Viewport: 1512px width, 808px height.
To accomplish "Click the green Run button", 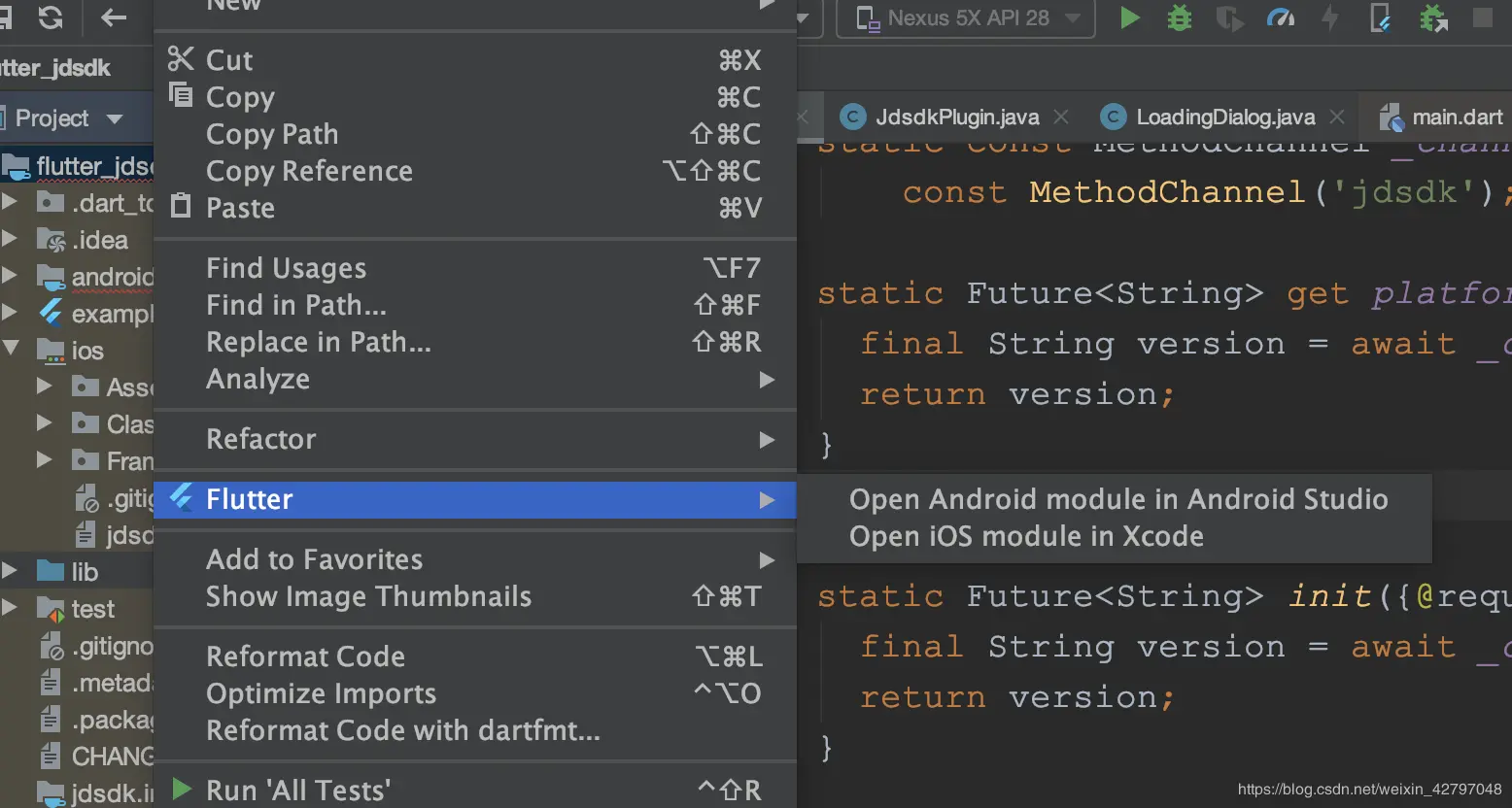I will tap(1129, 18).
